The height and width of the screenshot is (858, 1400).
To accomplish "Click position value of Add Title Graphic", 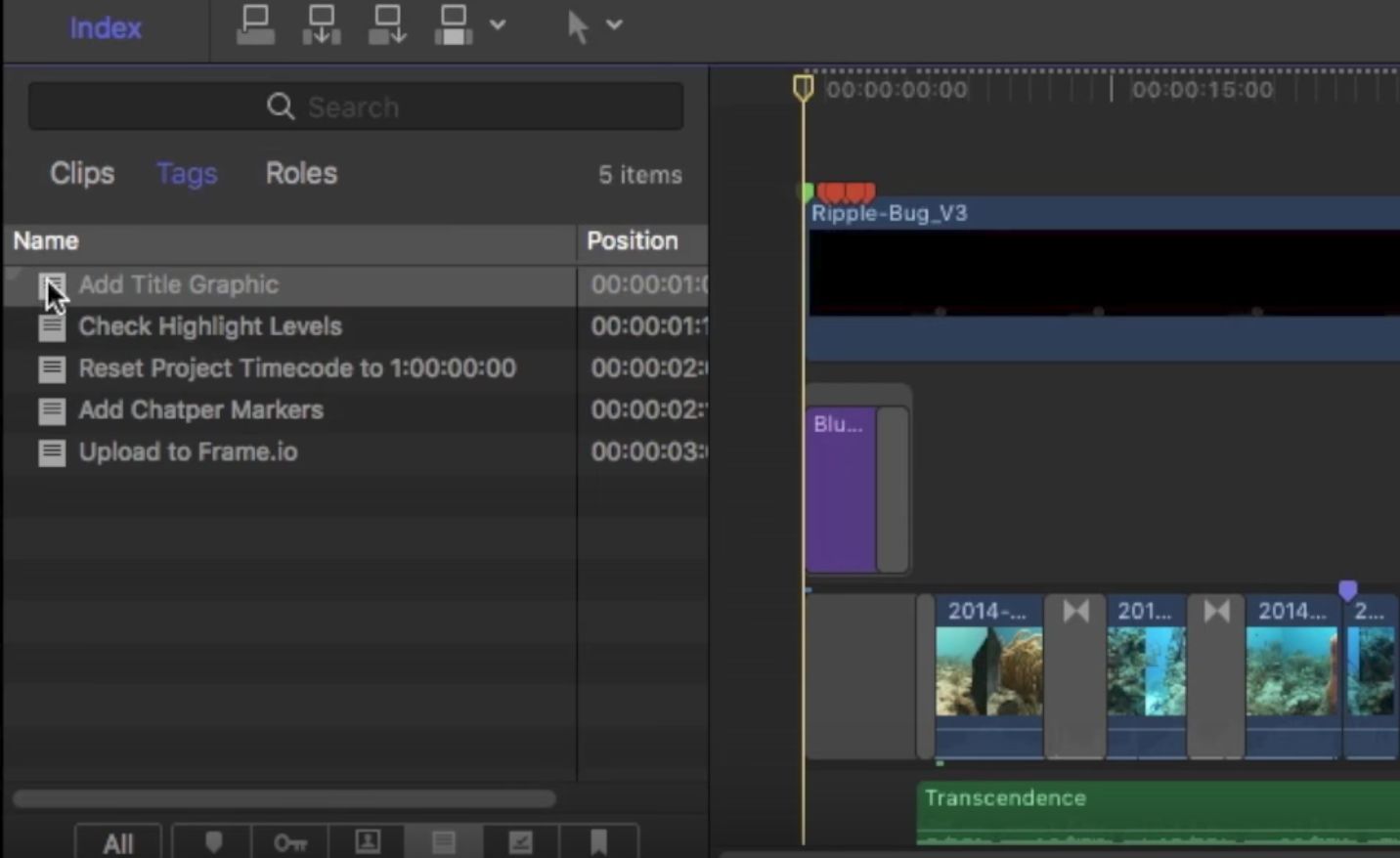I will click(x=649, y=284).
